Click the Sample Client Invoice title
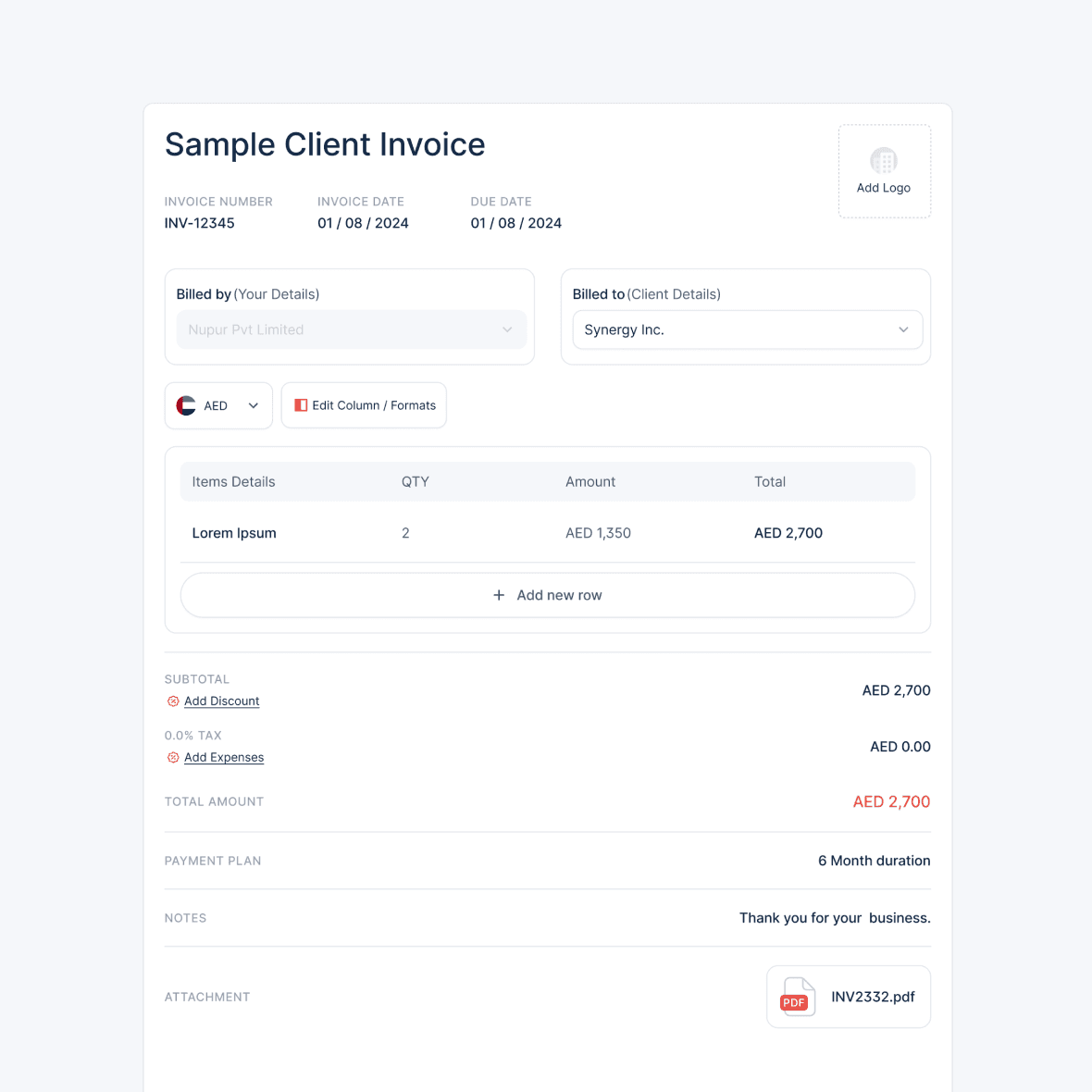 pyautogui.click(x=325, y=145)
